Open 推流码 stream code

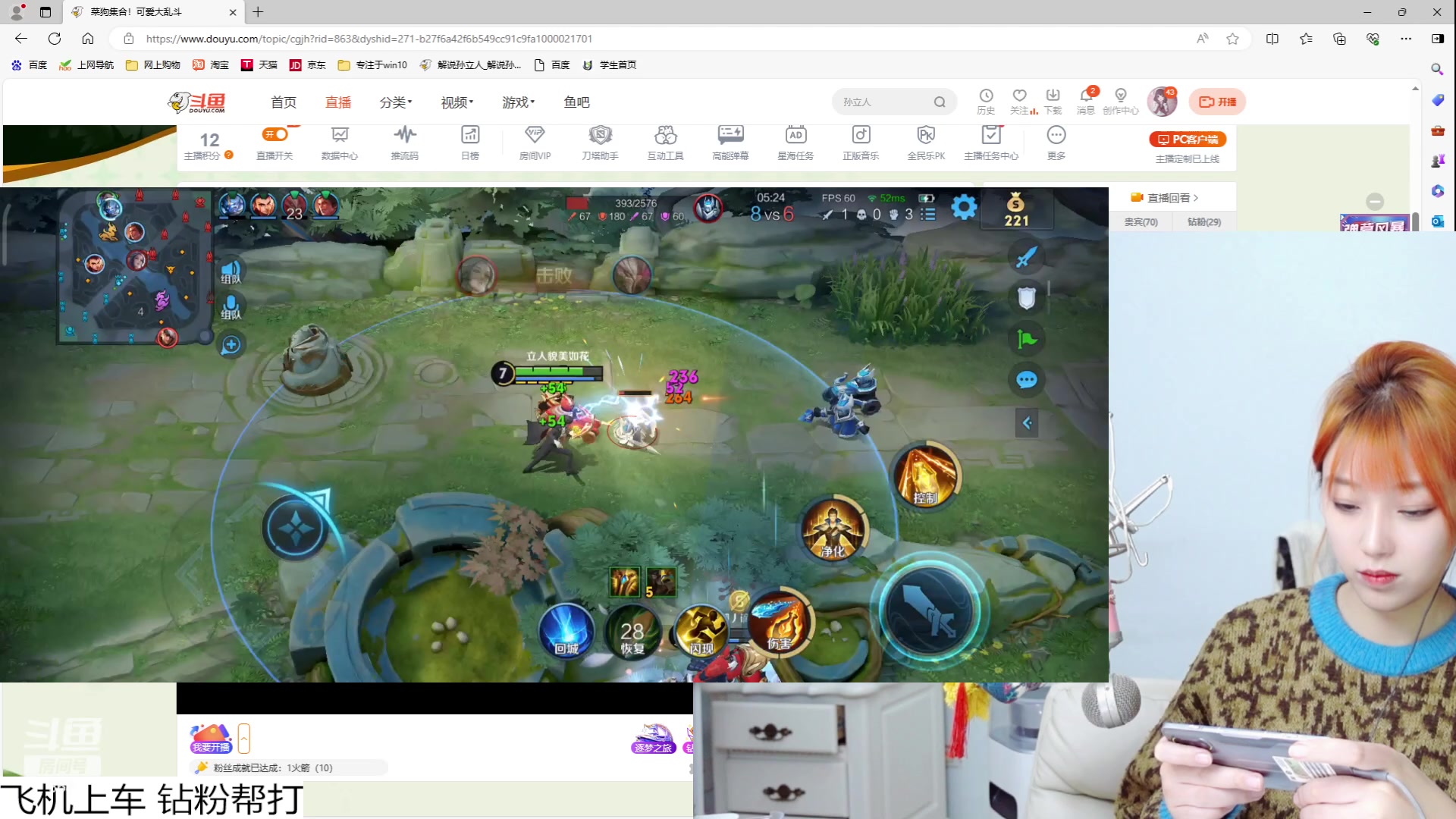click(405, 143)
